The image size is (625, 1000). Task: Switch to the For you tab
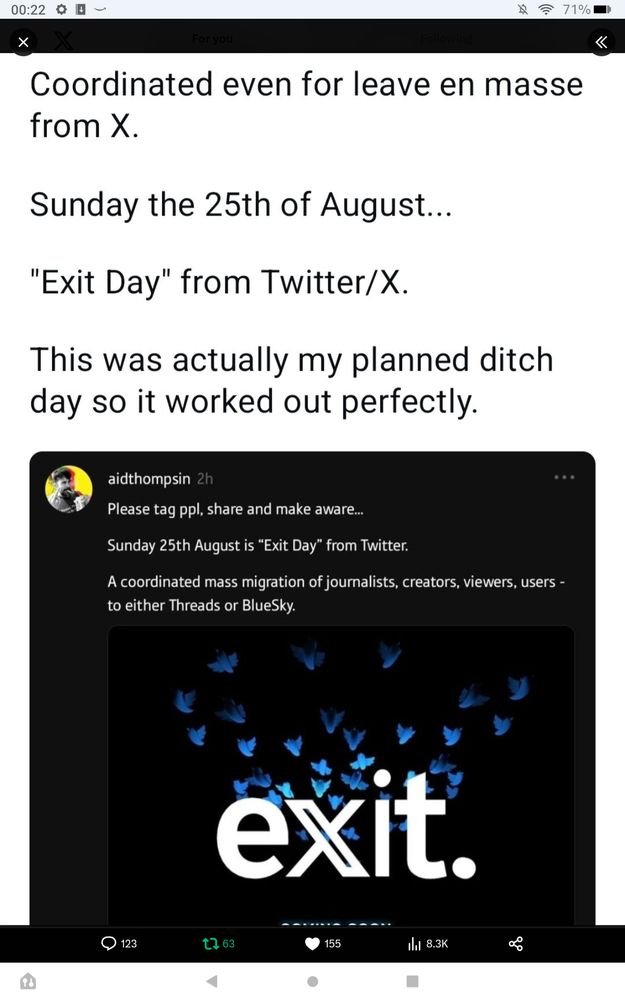(211, 39)
